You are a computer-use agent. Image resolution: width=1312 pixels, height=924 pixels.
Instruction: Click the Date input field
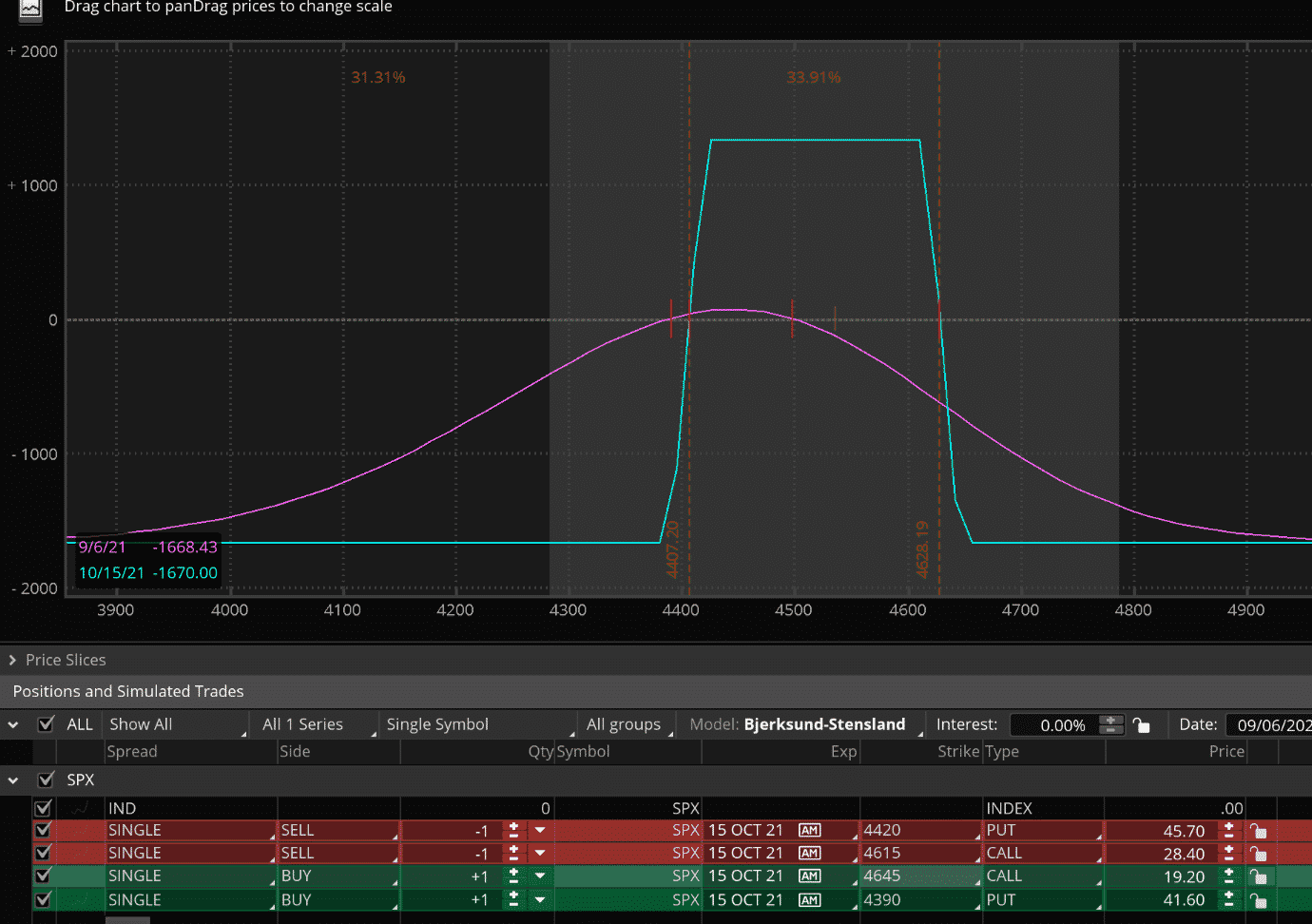[1274, 724]
